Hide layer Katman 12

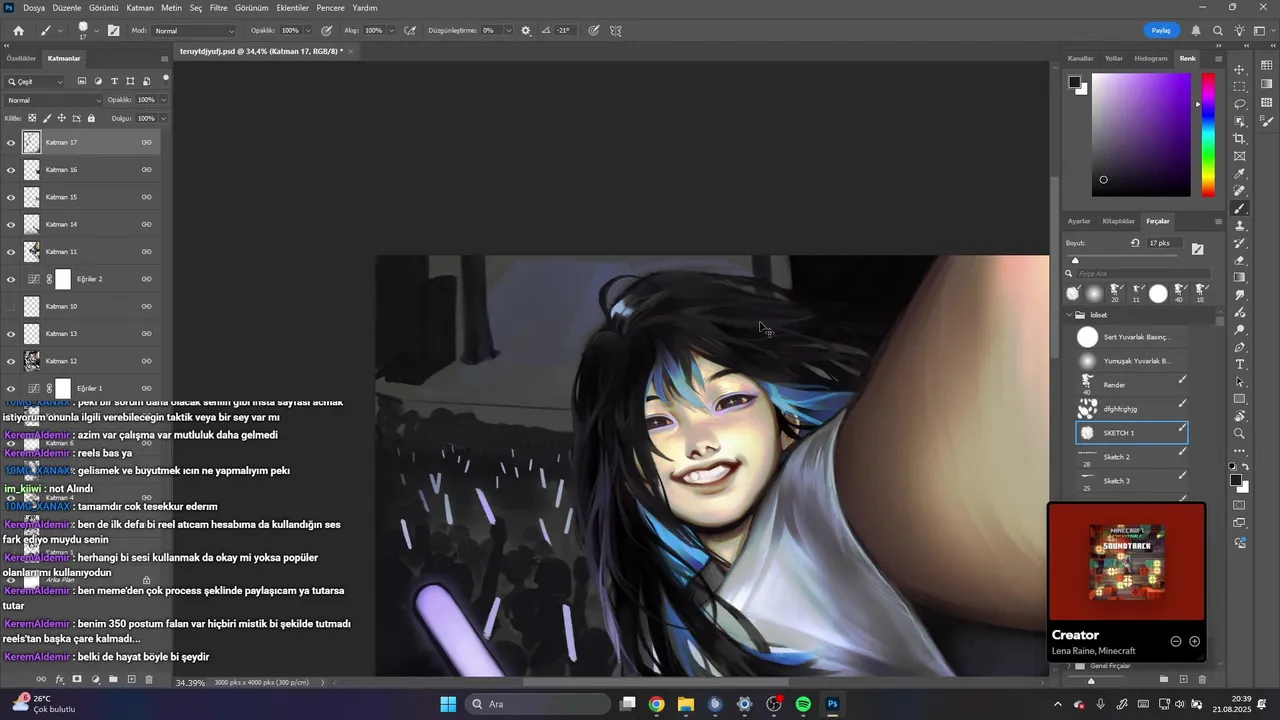11,361
